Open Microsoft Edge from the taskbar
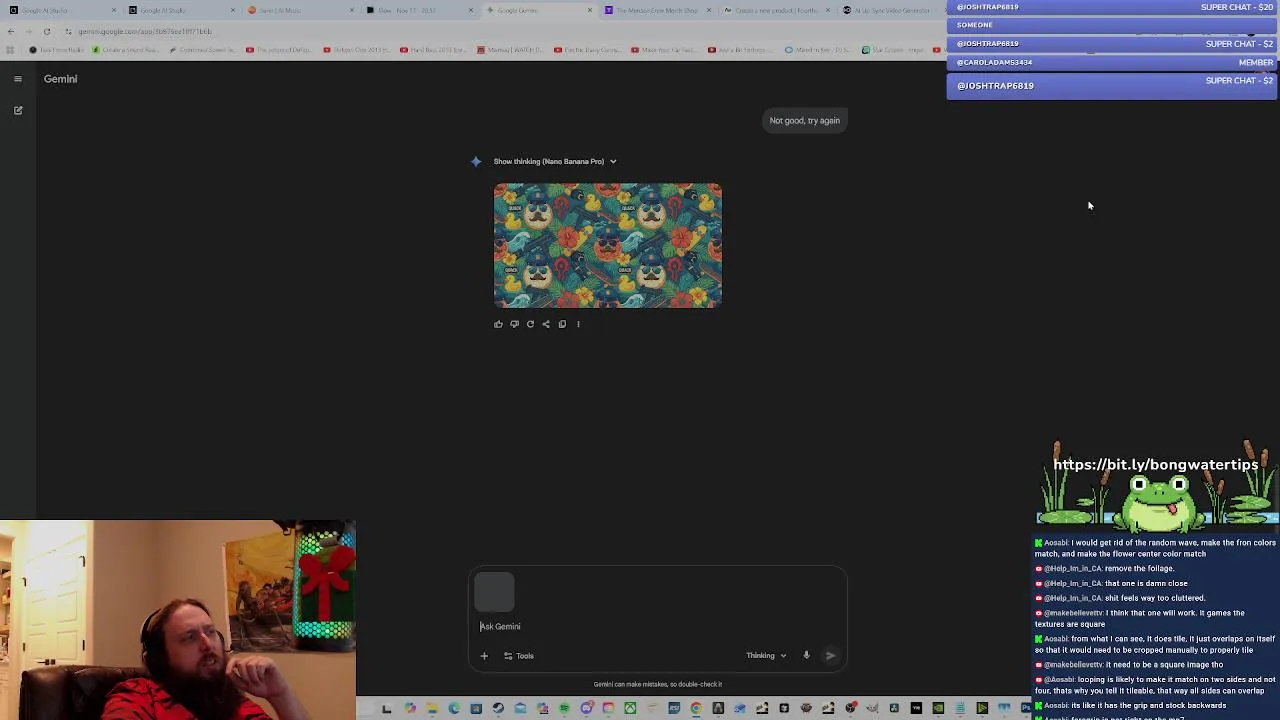 [x=454, y=709]
